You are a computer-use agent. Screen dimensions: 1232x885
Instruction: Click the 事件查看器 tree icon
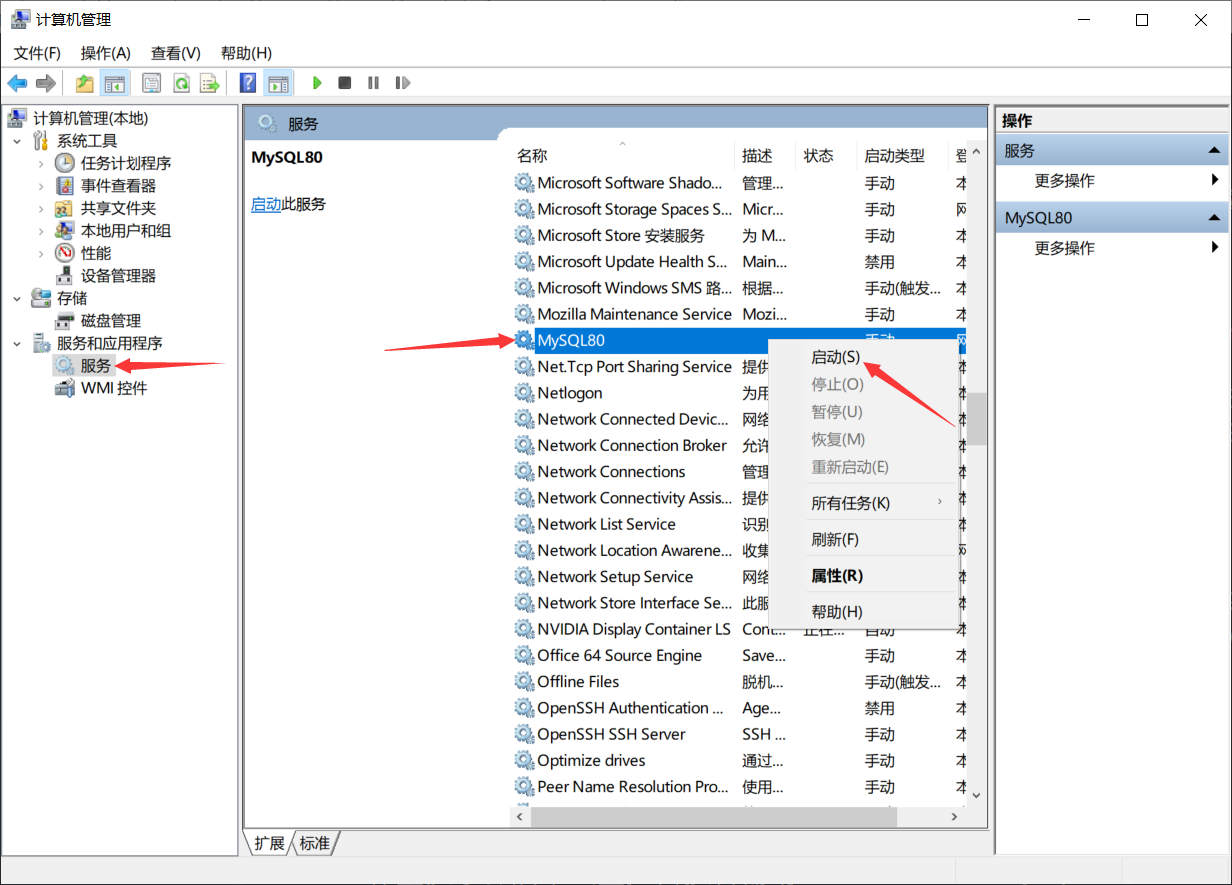[x=65, y=186]
